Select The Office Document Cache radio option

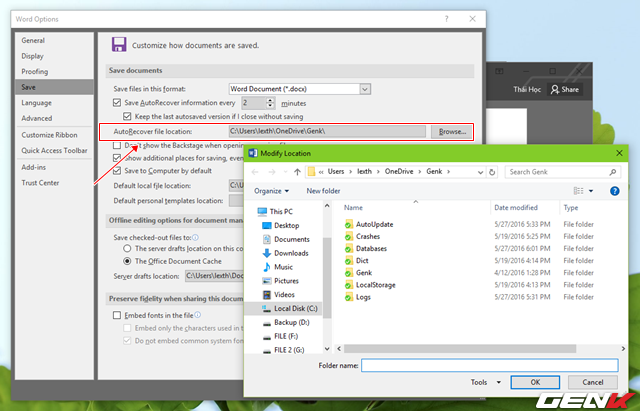[127, 261]
